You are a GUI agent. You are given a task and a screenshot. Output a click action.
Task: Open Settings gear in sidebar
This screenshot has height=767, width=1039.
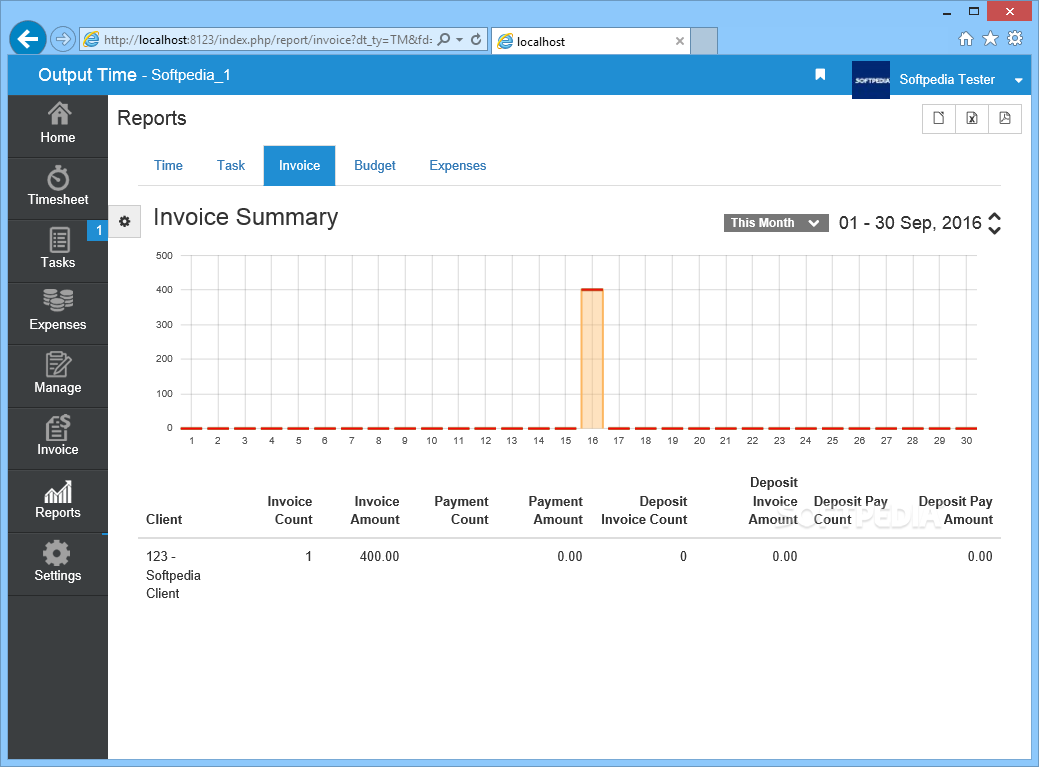[x=56, y=553]
